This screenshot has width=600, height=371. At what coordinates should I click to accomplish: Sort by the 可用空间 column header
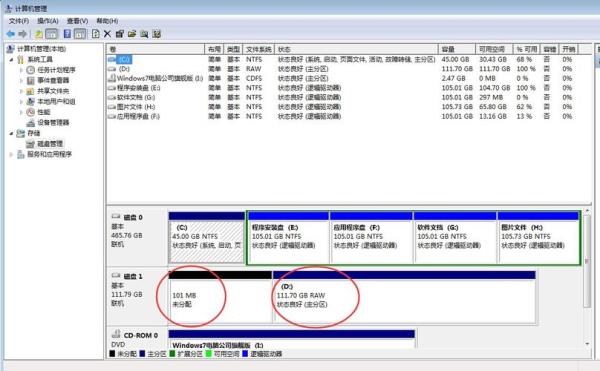[494, 49]
